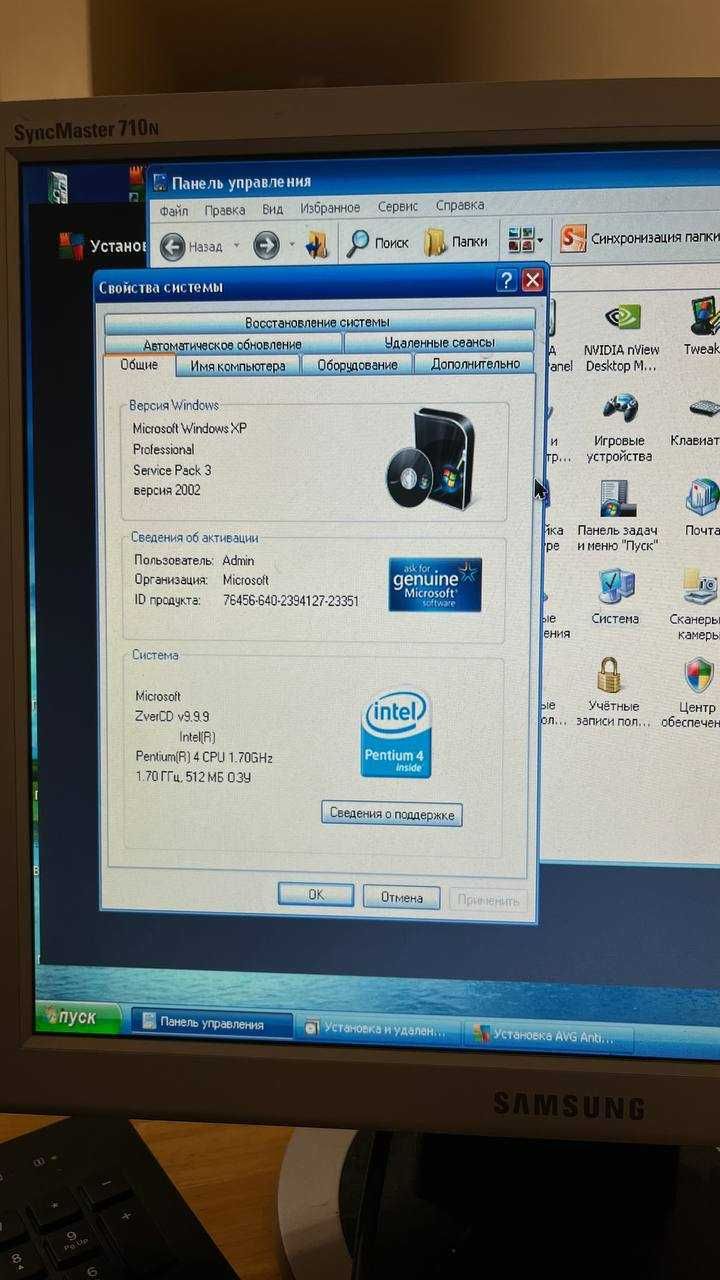Open the Избранное menu
Image resolution: width=720 pixels, height=1280 pixels.
click(x=330, y=208)
